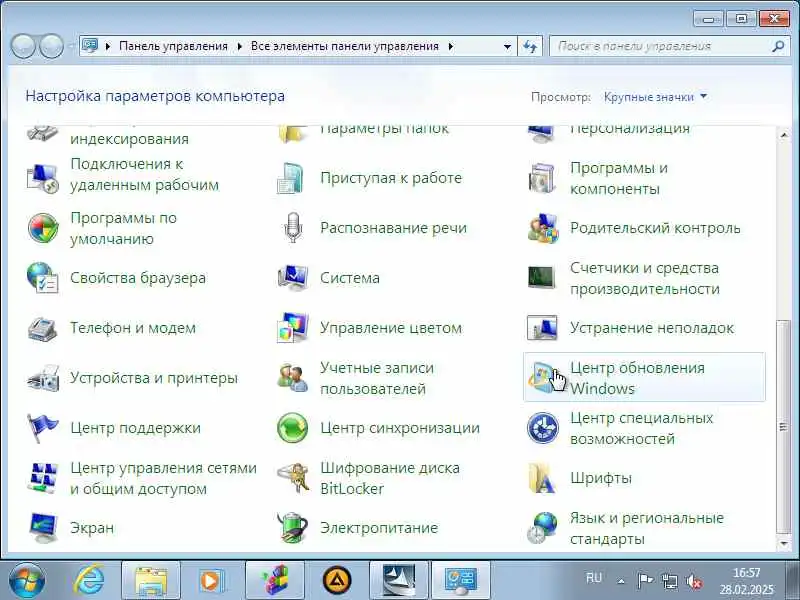Open the Система computer icon
Image resolution: width=800 pixels, height=600 pixels.
pyautogui.click(x=292, y=278)
